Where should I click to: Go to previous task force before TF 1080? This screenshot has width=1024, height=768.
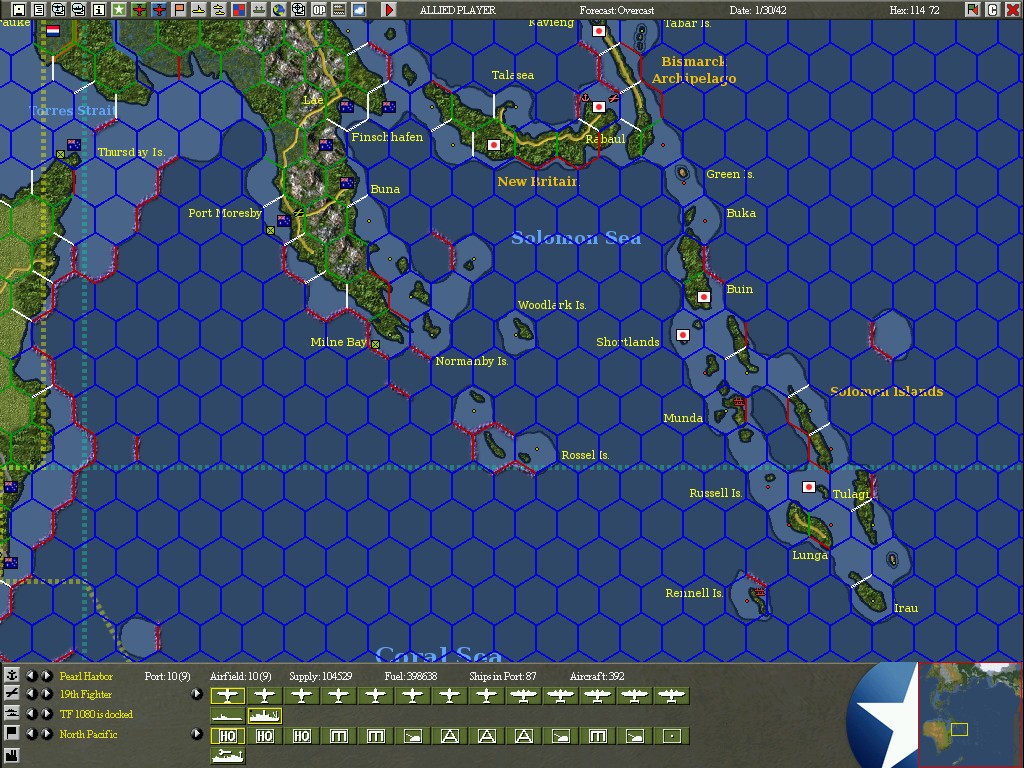click(31, 713)
